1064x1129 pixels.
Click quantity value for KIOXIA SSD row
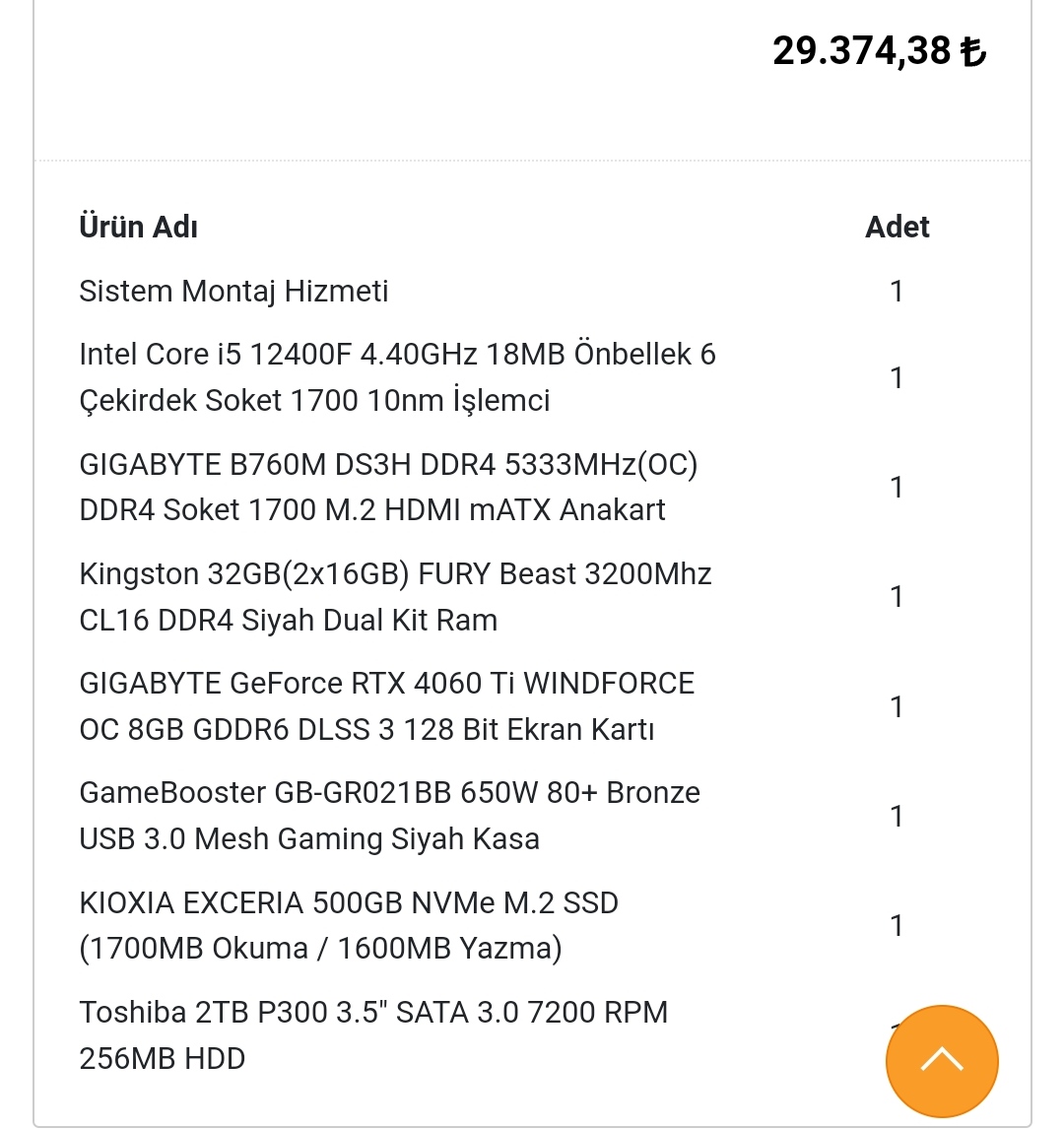tap(897, 926)
